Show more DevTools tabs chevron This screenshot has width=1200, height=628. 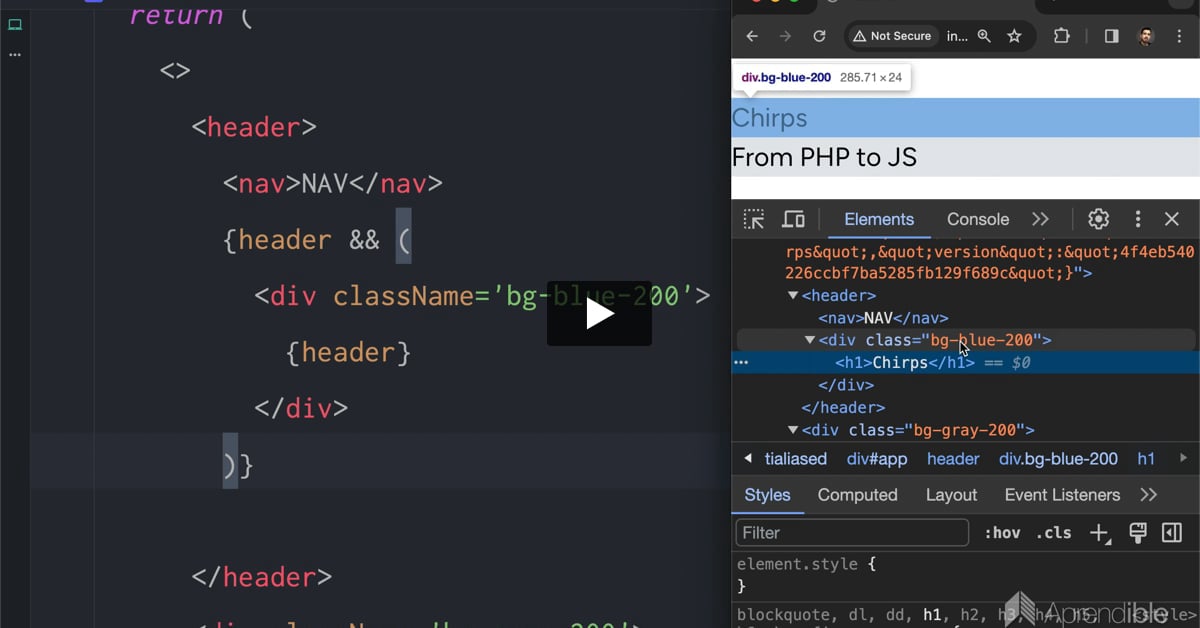(1040, 219)
